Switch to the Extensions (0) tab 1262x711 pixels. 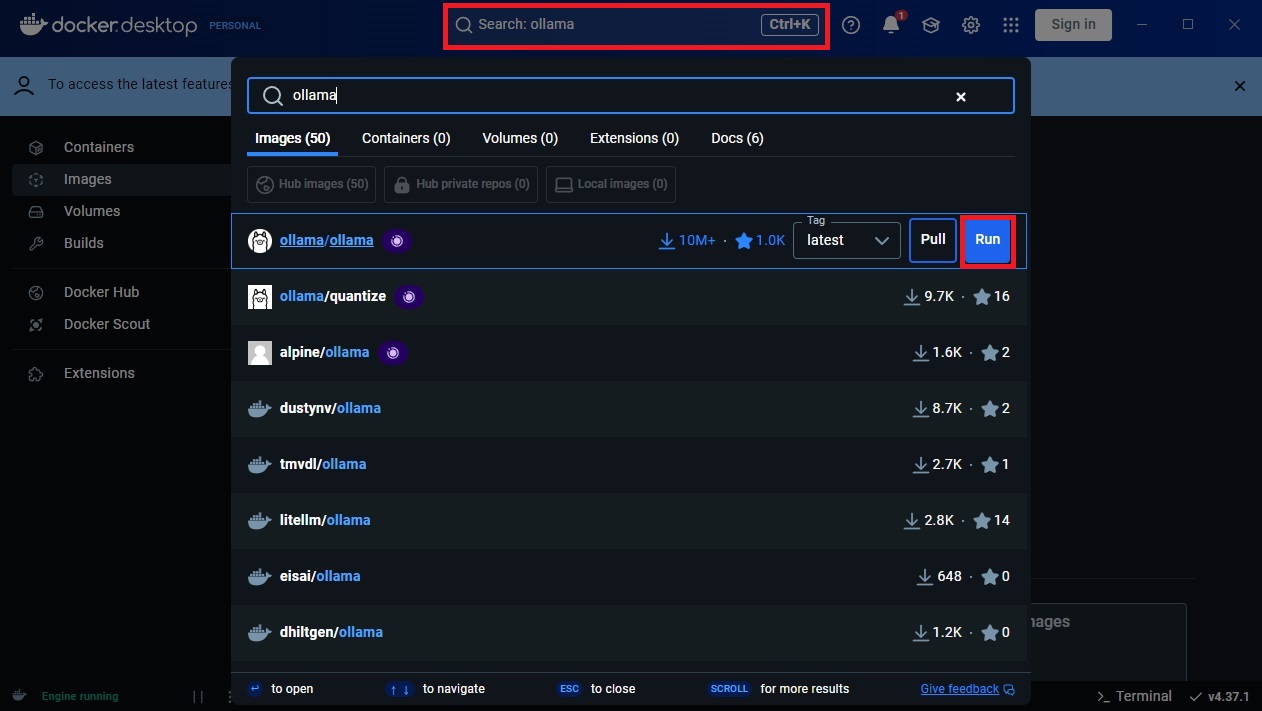click(x=634, y=138)
